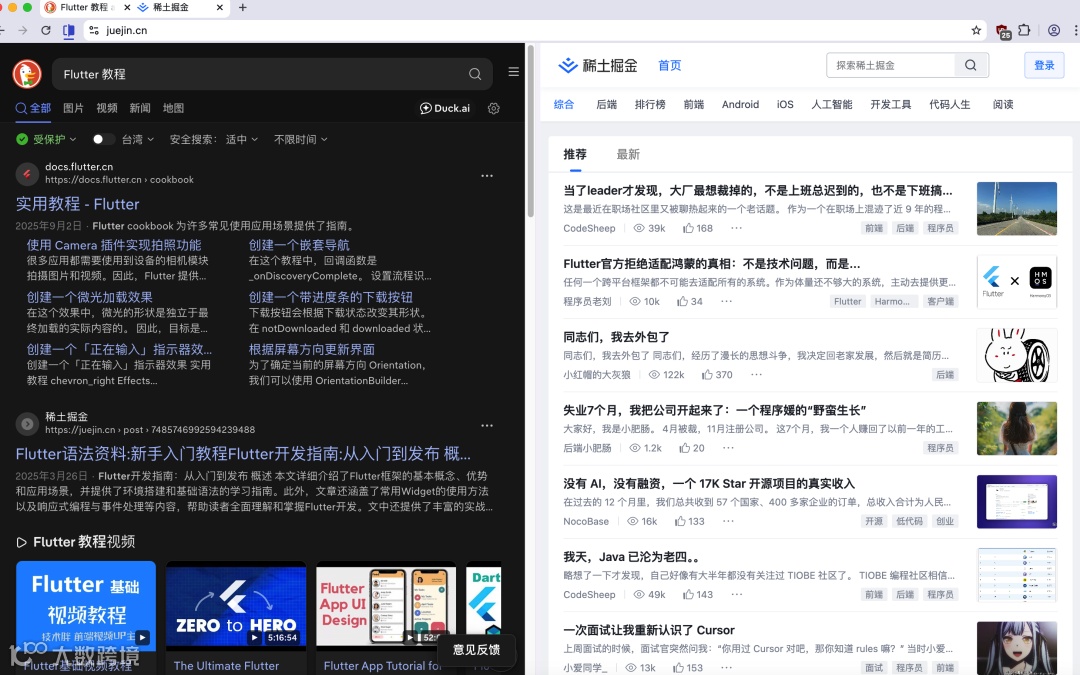Open 一次面试让我重新认识了 Cursor article
This screenshot has width=1080, height=675.
[x=649, y=630]
